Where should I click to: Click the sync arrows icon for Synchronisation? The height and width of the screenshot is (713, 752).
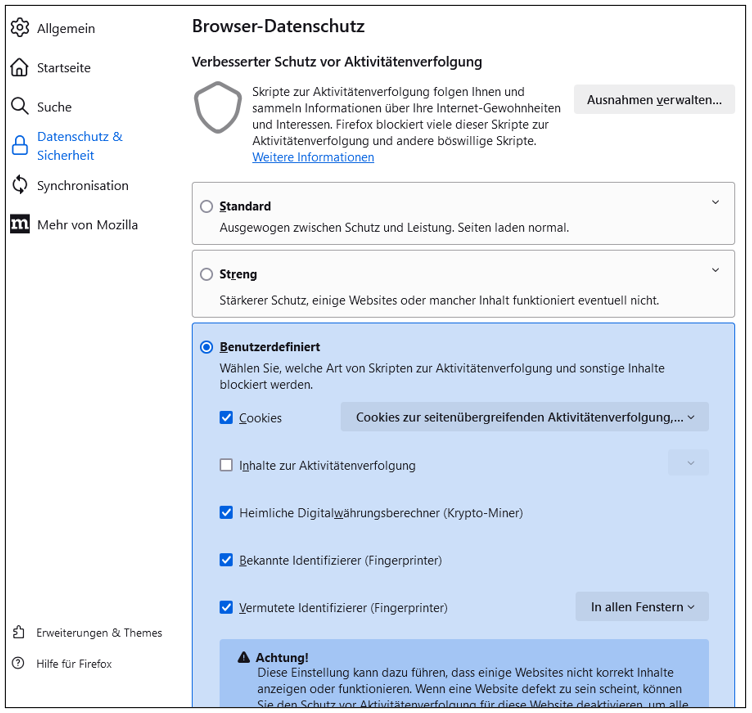pos(20,185)
